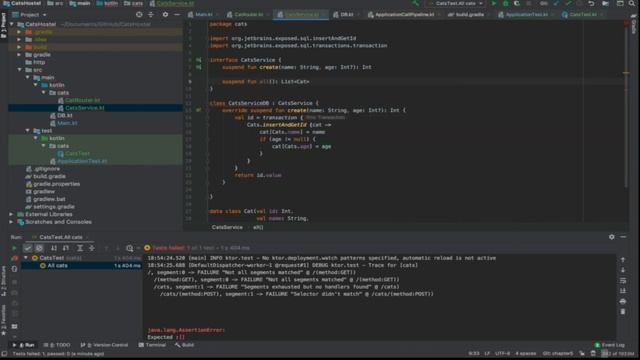This screenshot has height=360, width=640.
Task: Open the Project Structure folder icon in top toolbar
Action: tap(606, 3)
